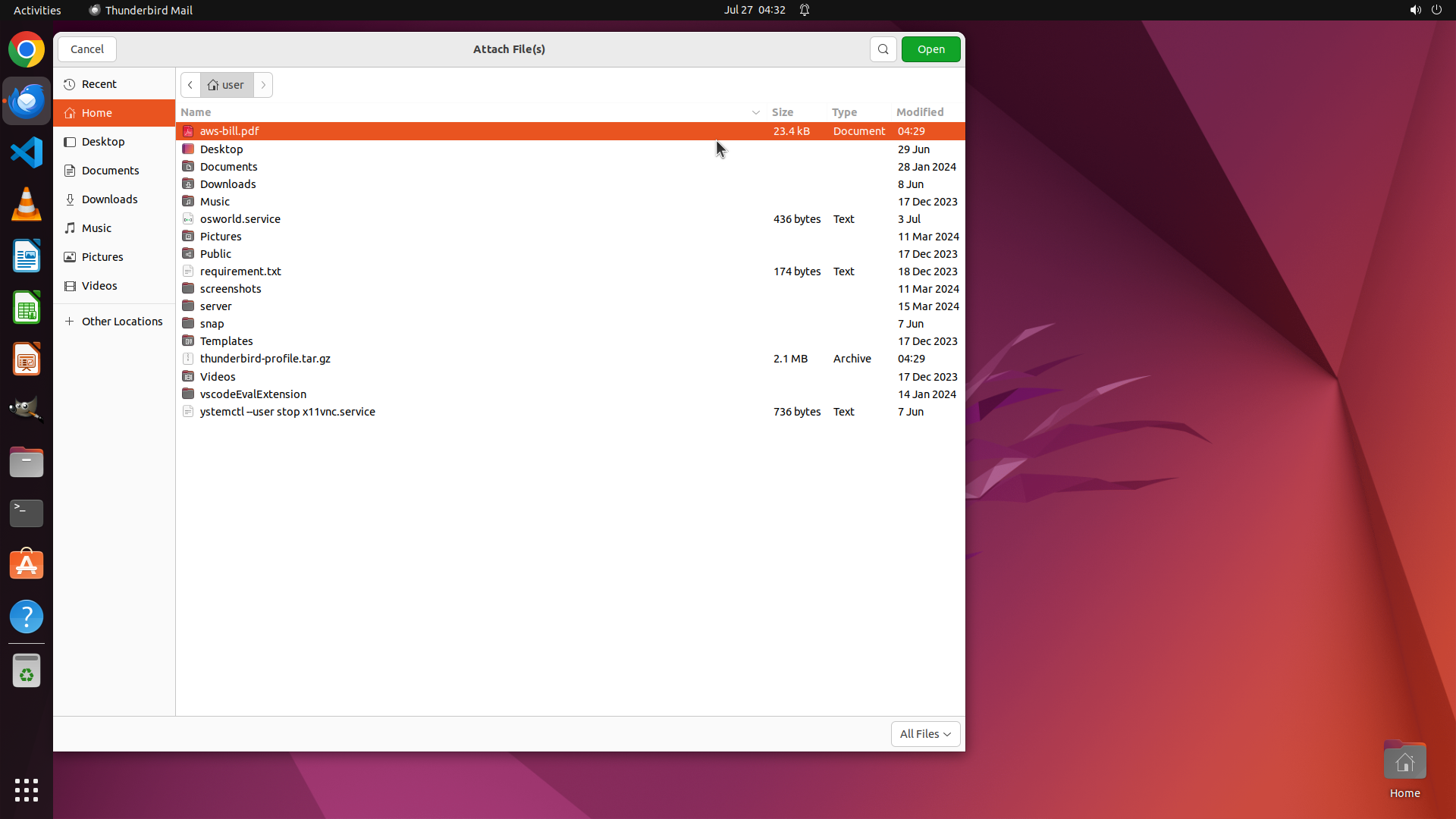This screenshot has width=1456, height=819.
Task: Click the search magnifier icon
Action: pyautogui.click(x=883, y=49)
